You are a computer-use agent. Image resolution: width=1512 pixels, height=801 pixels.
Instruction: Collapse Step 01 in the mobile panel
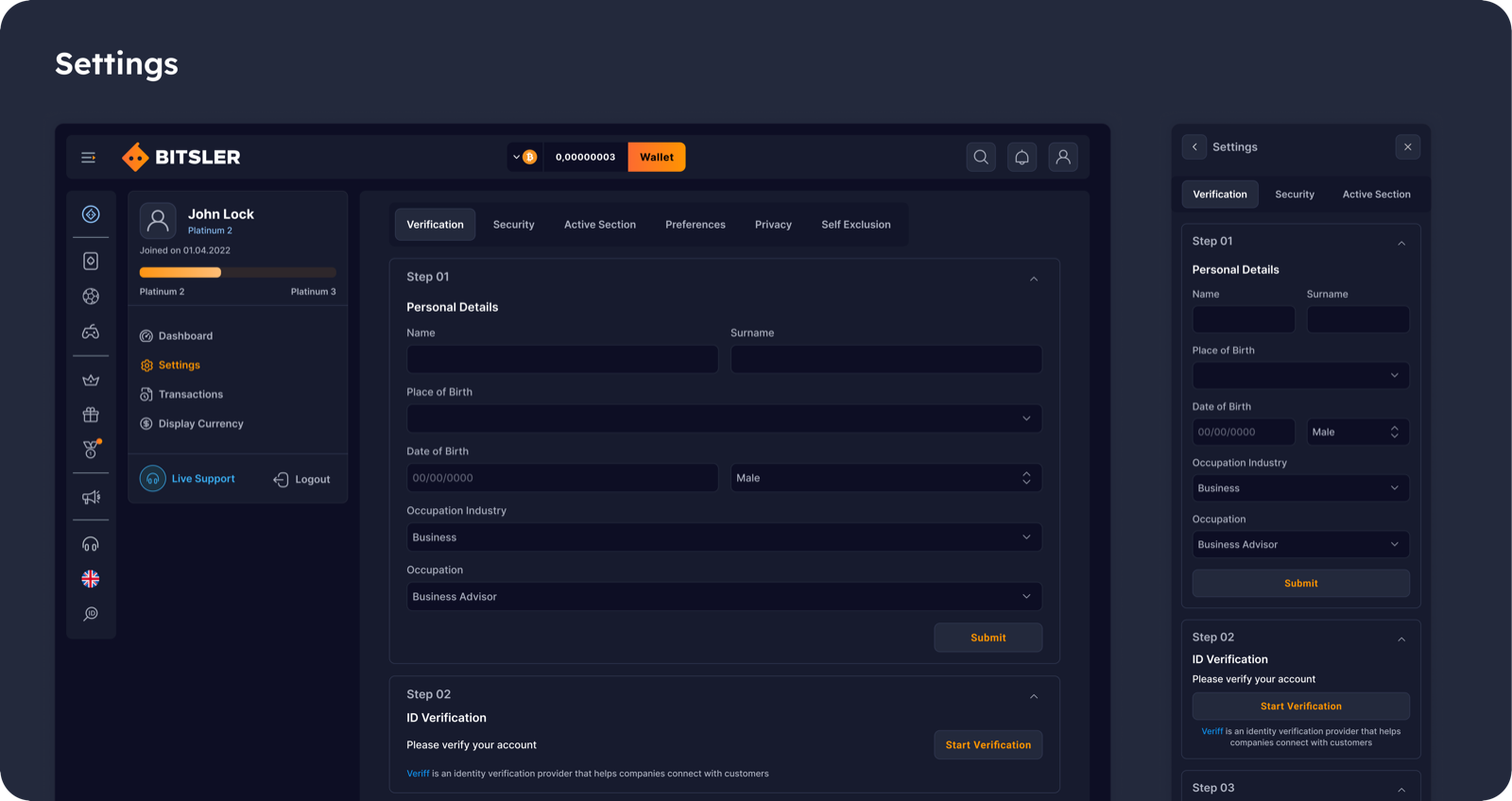coord(1401,243)
